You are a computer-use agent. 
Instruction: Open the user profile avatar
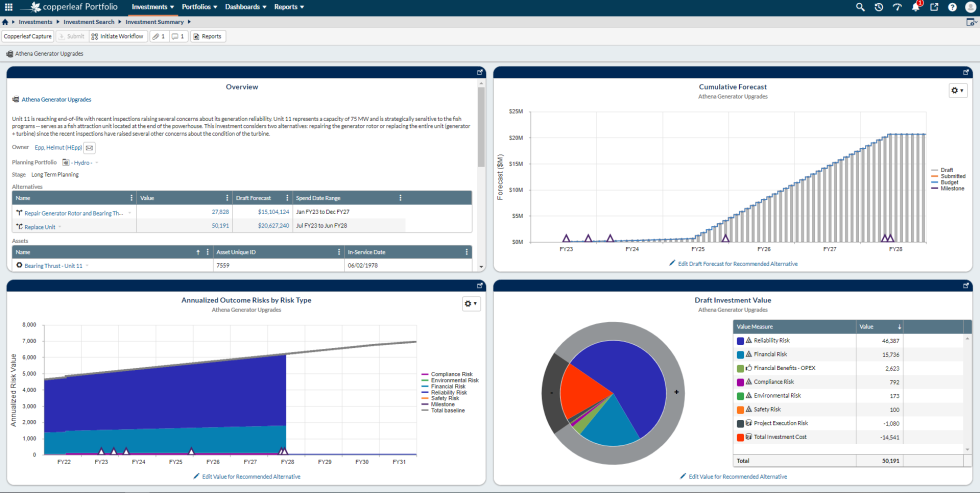pyautogui.click(x=970, y=7)
